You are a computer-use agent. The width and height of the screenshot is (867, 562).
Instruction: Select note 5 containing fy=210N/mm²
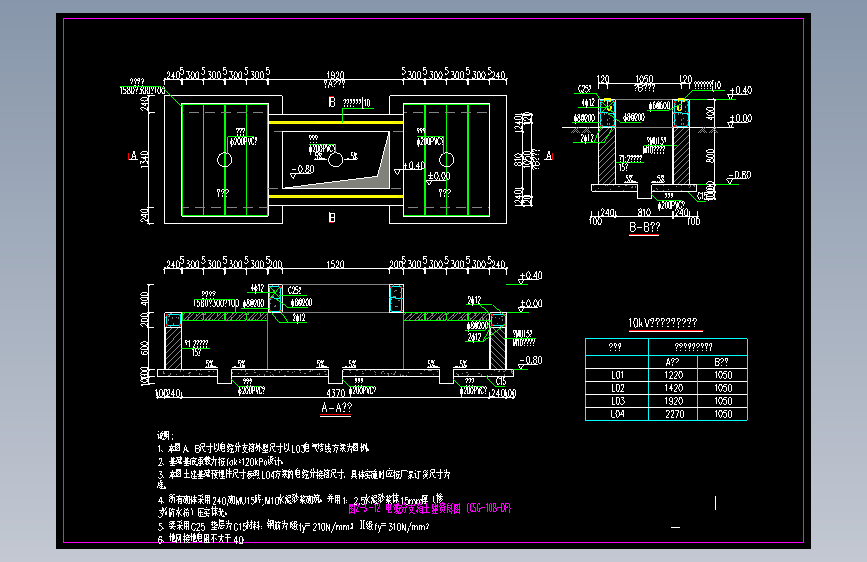pyautogui.click(x=294, y=526)
